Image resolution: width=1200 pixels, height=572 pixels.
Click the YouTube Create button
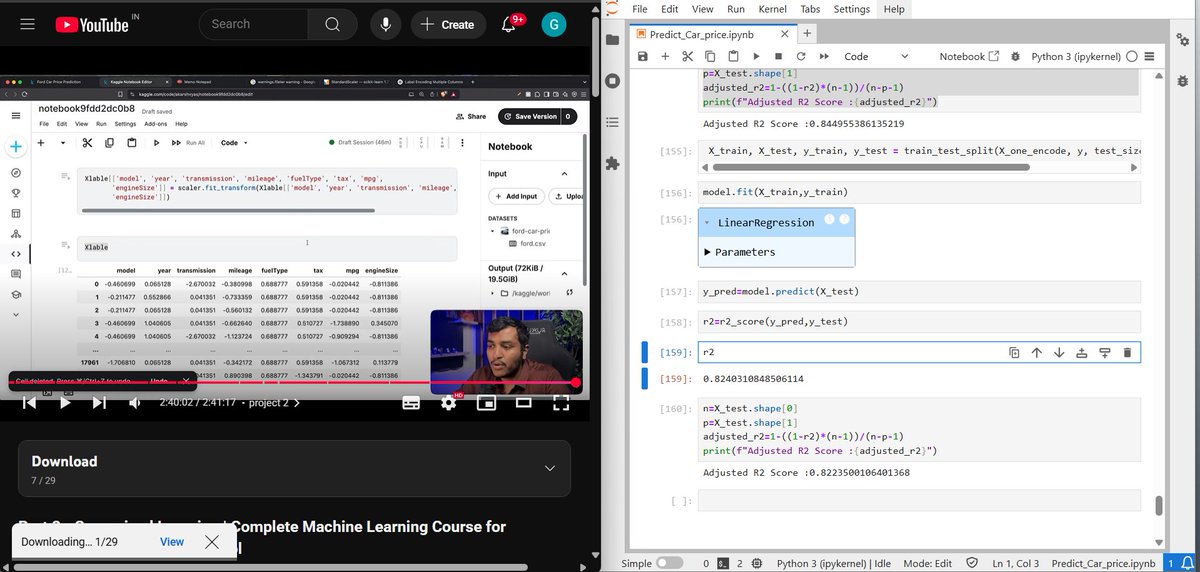(x=447, y=24)
